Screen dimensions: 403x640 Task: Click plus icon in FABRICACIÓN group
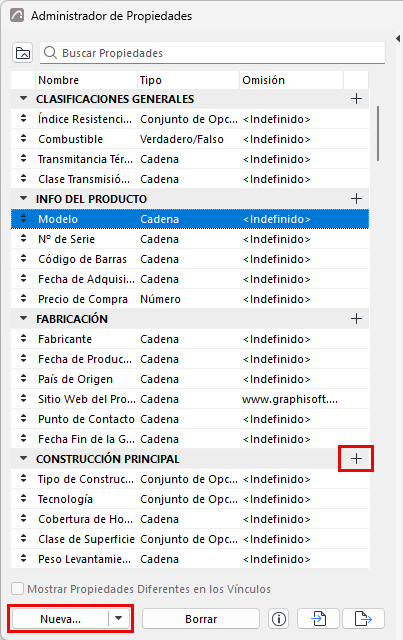click(356, 319)
